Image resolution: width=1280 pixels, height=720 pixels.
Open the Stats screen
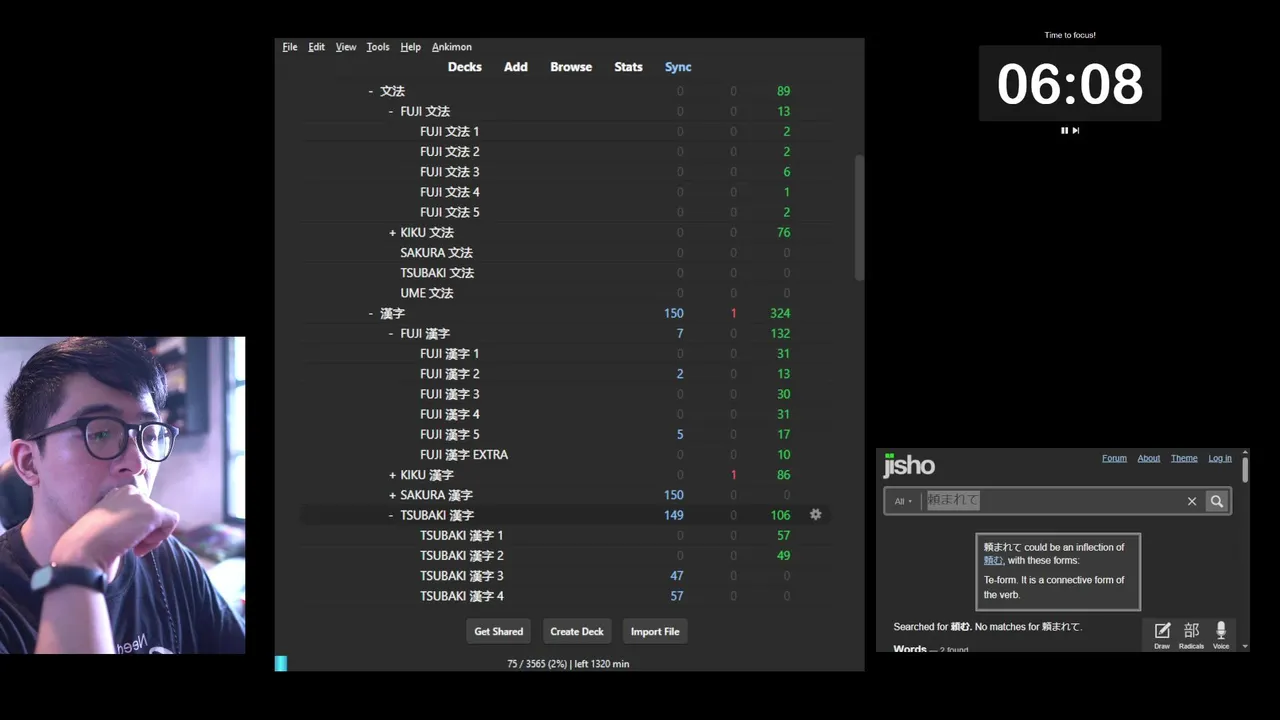click(x=628, y=67)
